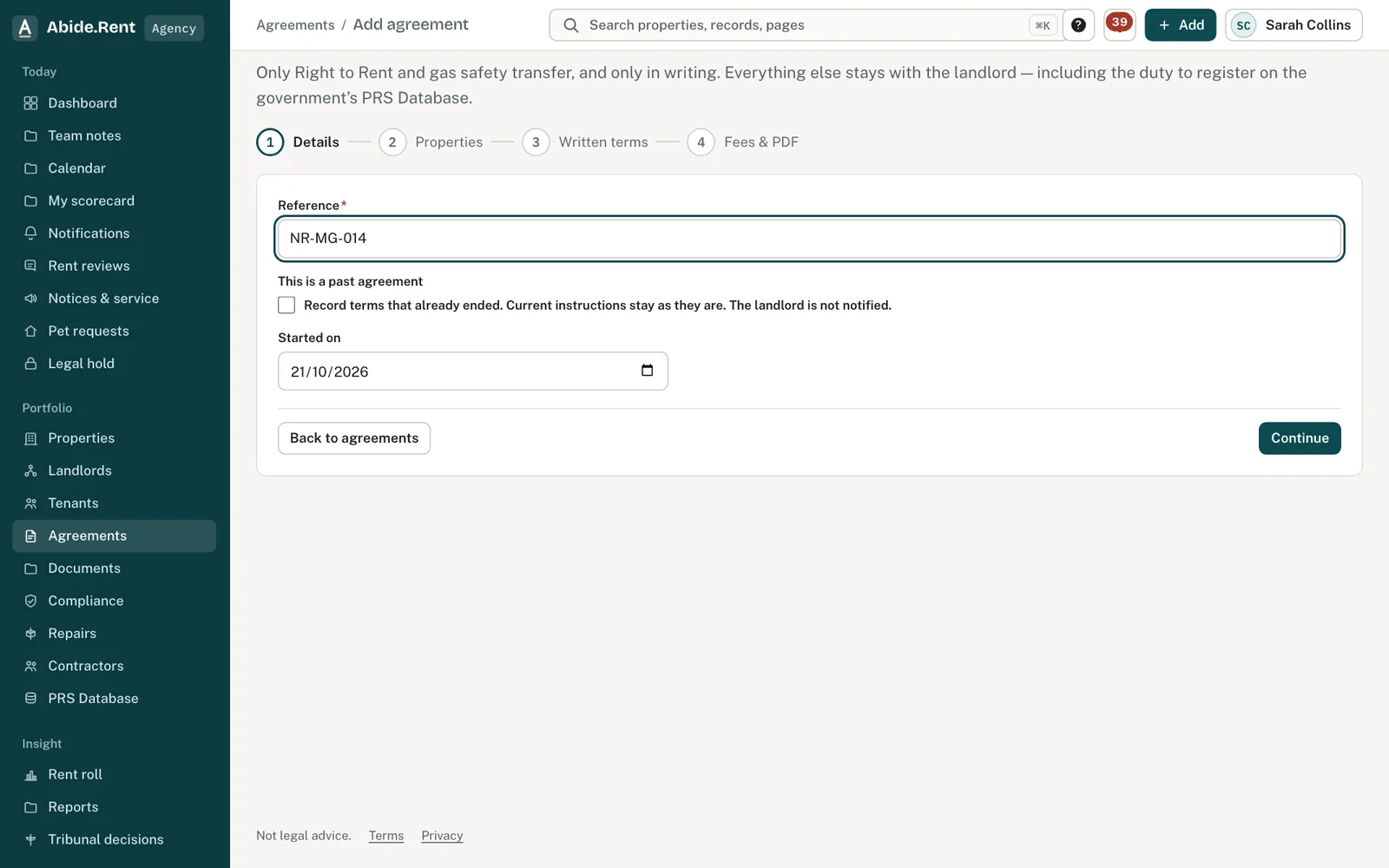Open Rent reviews page

[x=114, y=266]
